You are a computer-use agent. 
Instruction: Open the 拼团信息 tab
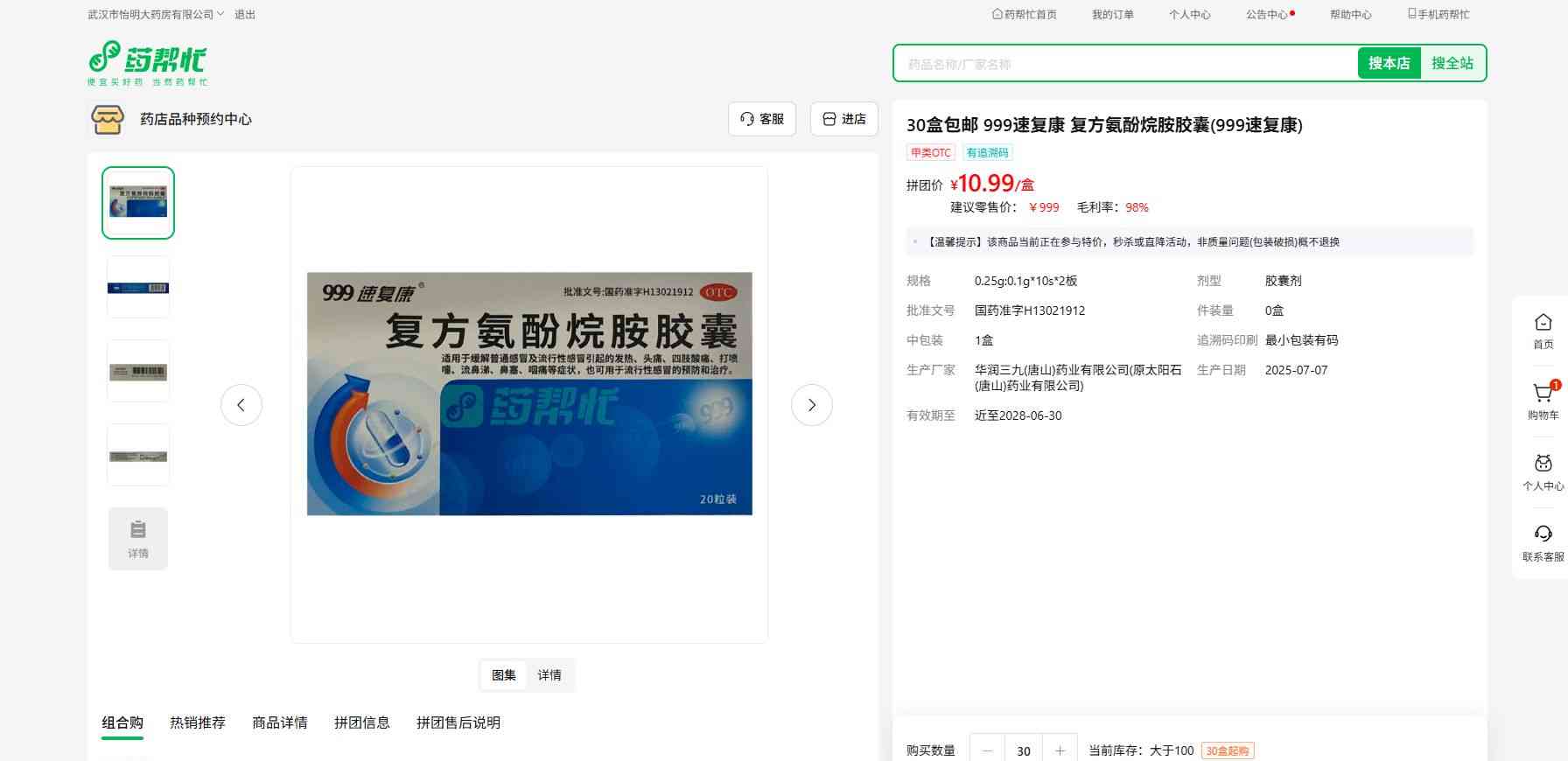coord(362,723)
